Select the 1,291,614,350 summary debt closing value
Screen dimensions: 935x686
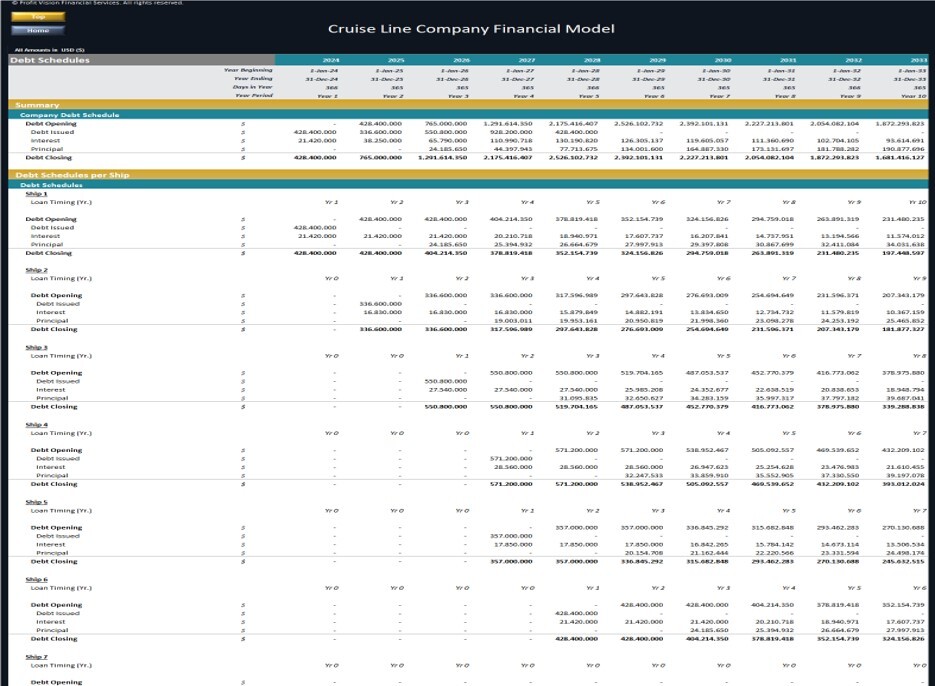point(442,157)
